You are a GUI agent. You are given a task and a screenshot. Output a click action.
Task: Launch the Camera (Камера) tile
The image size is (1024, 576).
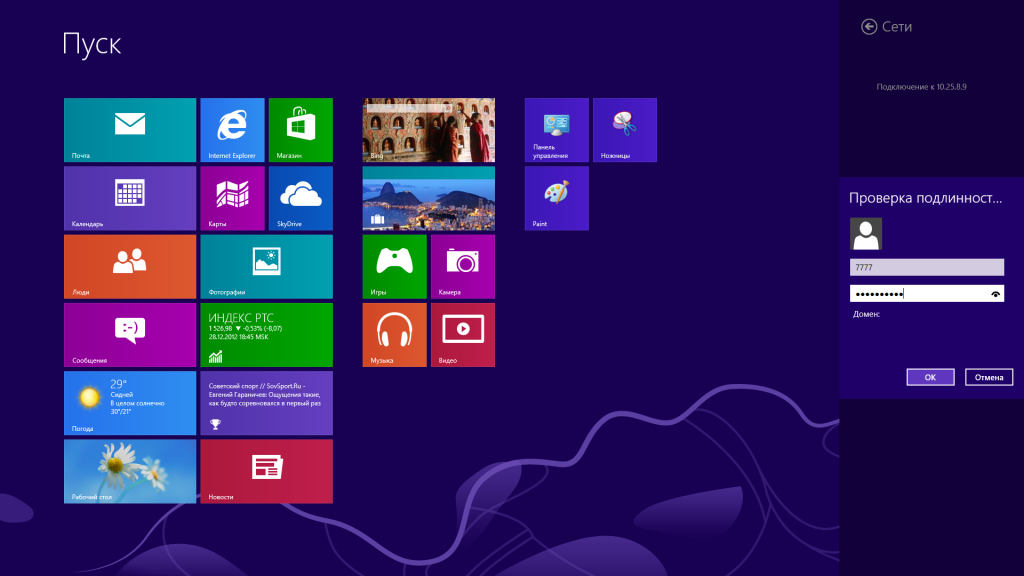tap(462, 266)
